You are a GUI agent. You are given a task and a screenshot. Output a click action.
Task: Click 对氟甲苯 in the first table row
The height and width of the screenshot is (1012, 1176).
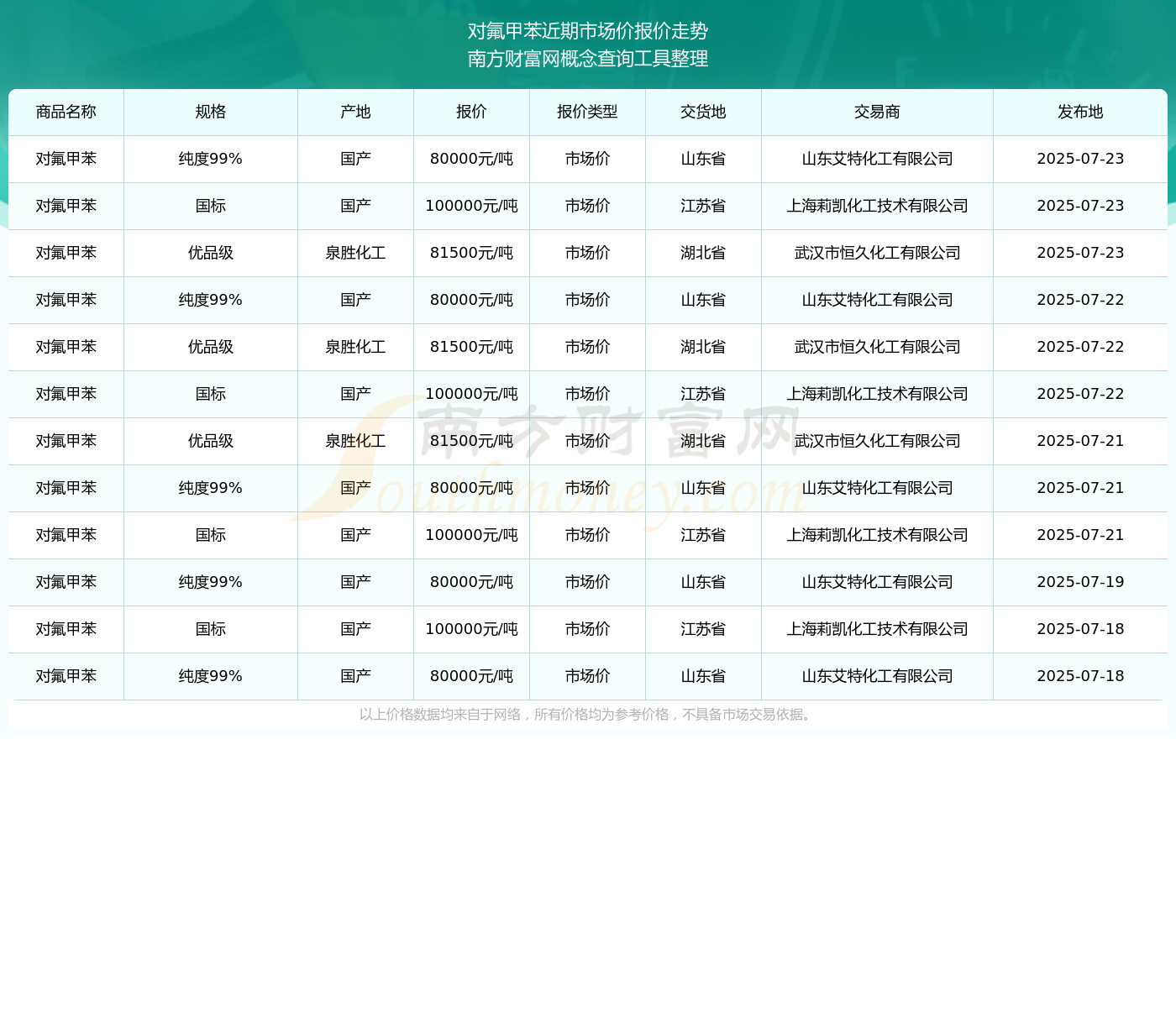[66, 159]
